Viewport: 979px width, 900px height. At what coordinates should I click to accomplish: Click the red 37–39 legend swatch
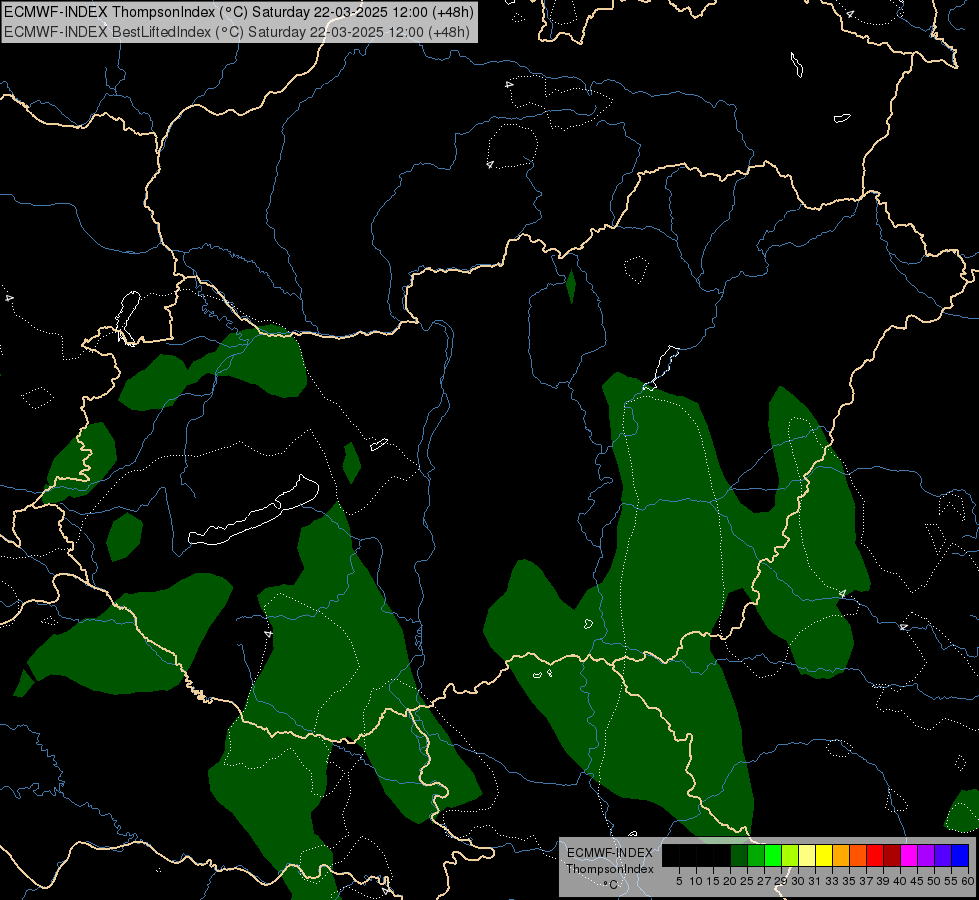tap(875, 855)
